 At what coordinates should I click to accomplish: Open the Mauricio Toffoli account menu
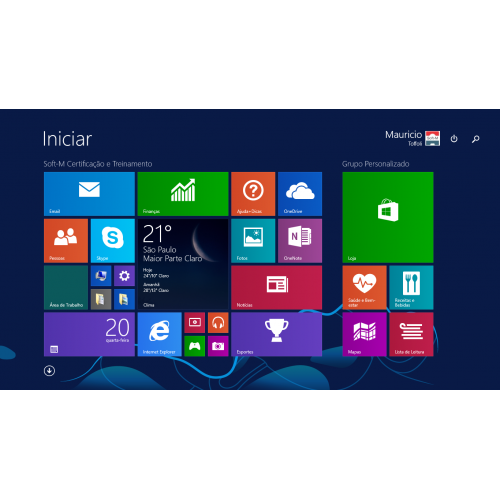[413, 138]
